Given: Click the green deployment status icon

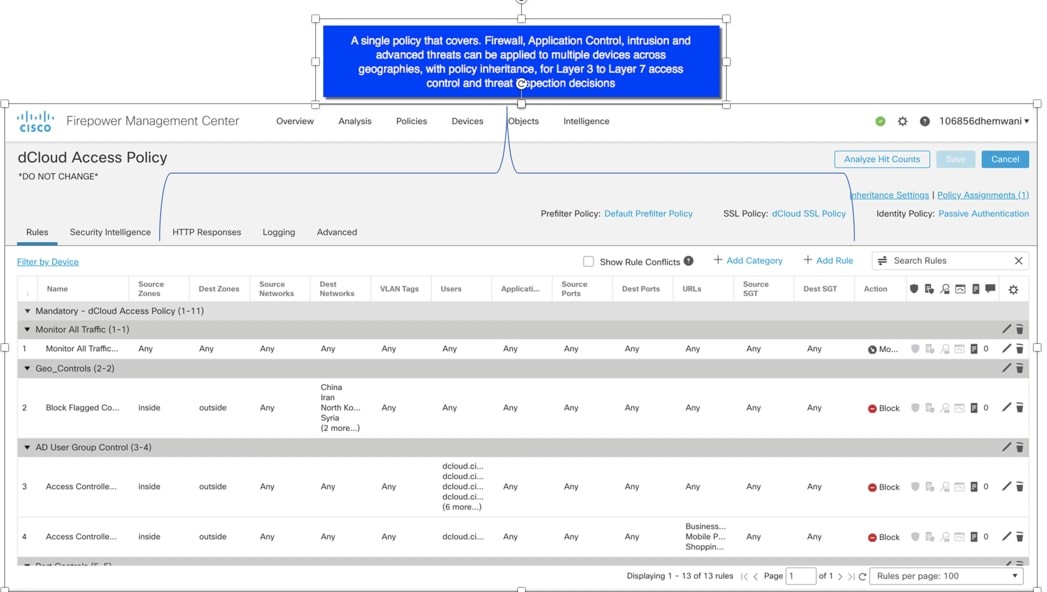Looking at the screenshot, I should click(x=880, y=121).
